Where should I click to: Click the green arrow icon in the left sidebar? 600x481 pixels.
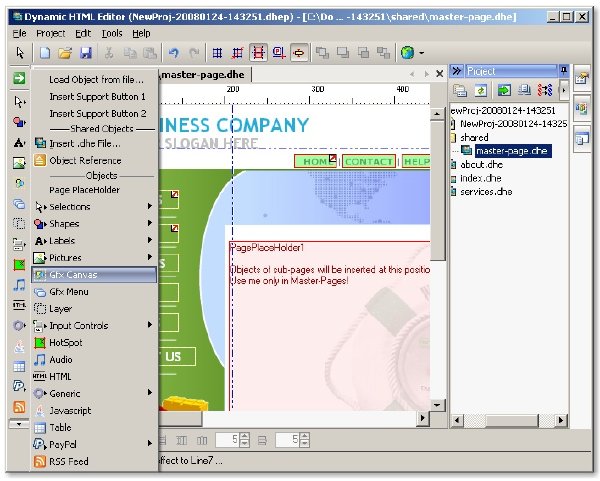(x=19, y=78)
